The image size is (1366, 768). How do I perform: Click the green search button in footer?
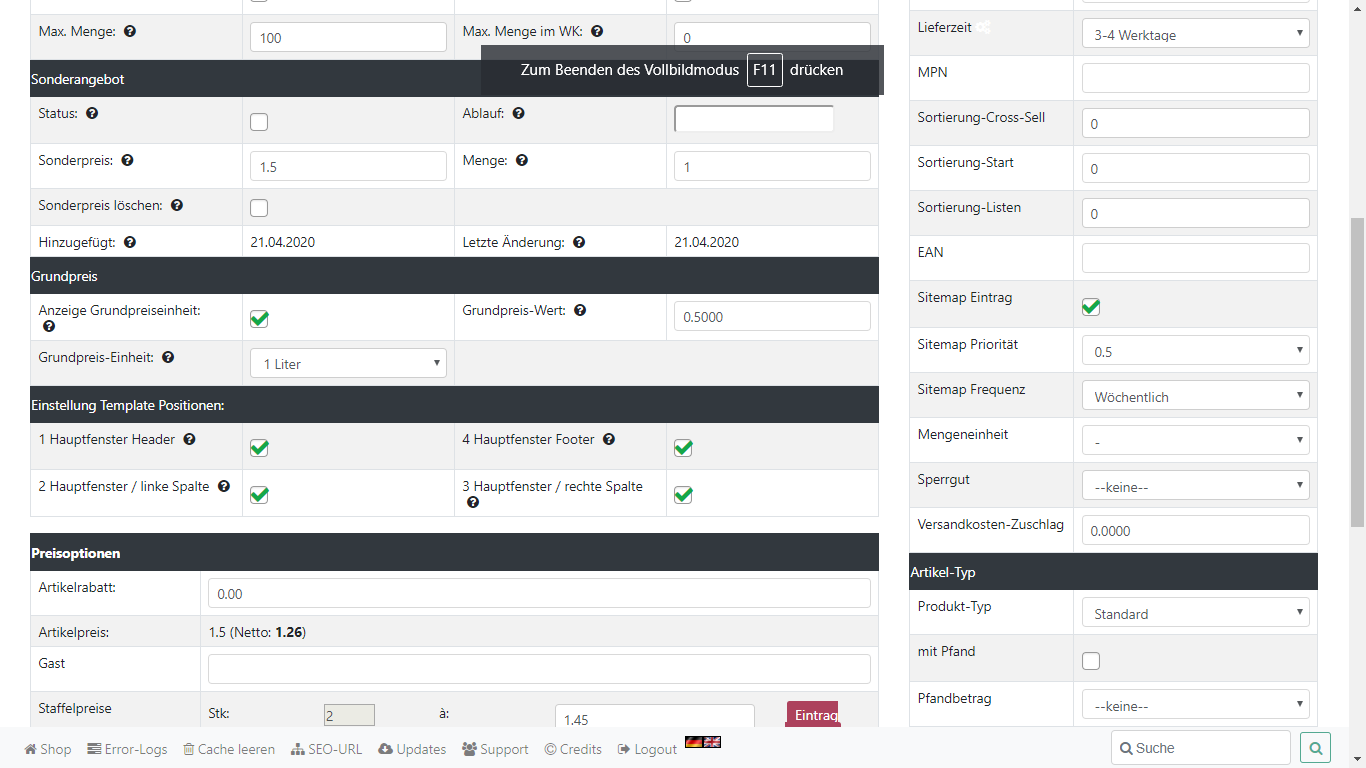coord(1315,748)
